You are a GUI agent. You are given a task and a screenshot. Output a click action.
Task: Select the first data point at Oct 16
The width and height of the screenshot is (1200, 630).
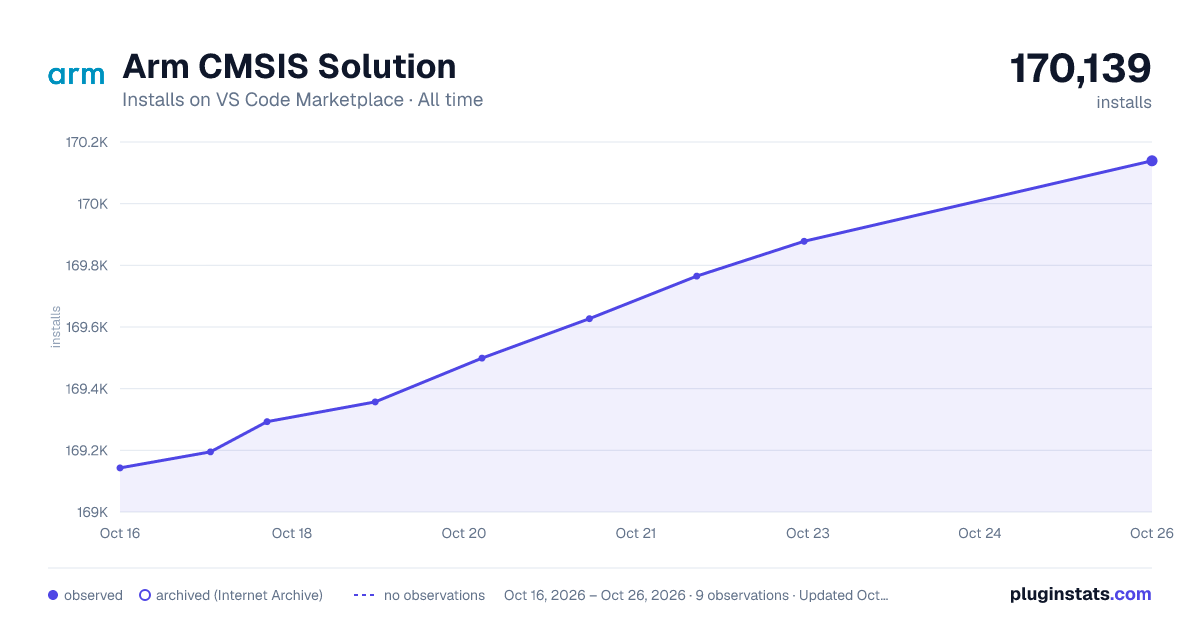tap(120, 468)
